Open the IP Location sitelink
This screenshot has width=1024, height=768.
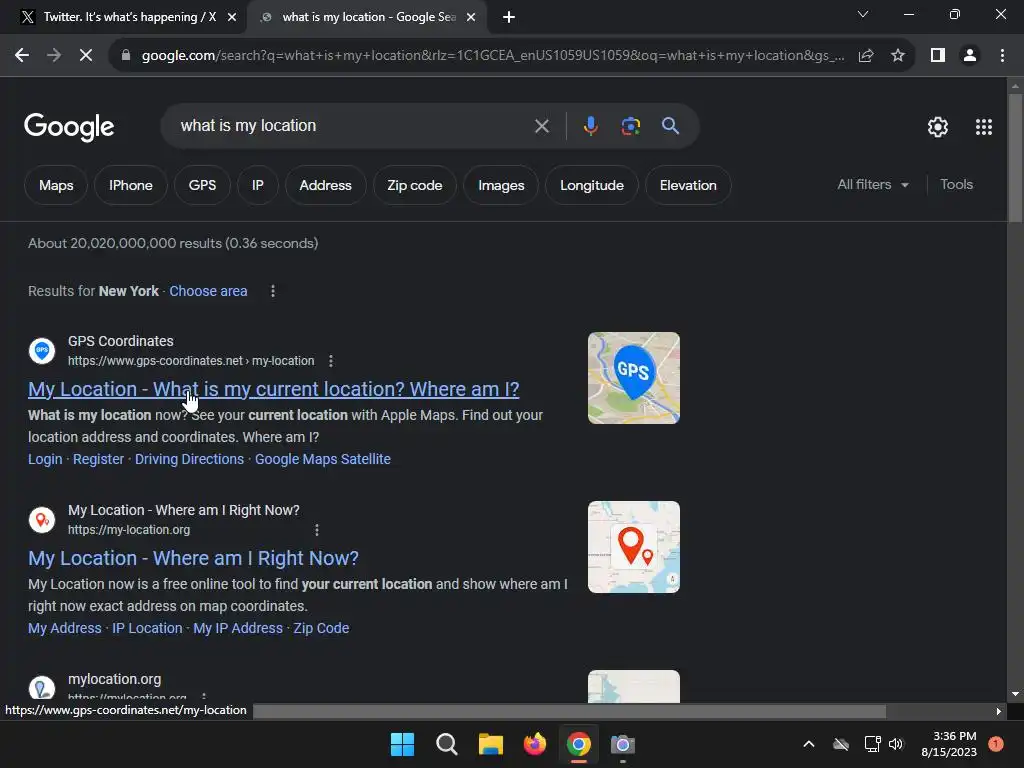click(x=147, y=628)
